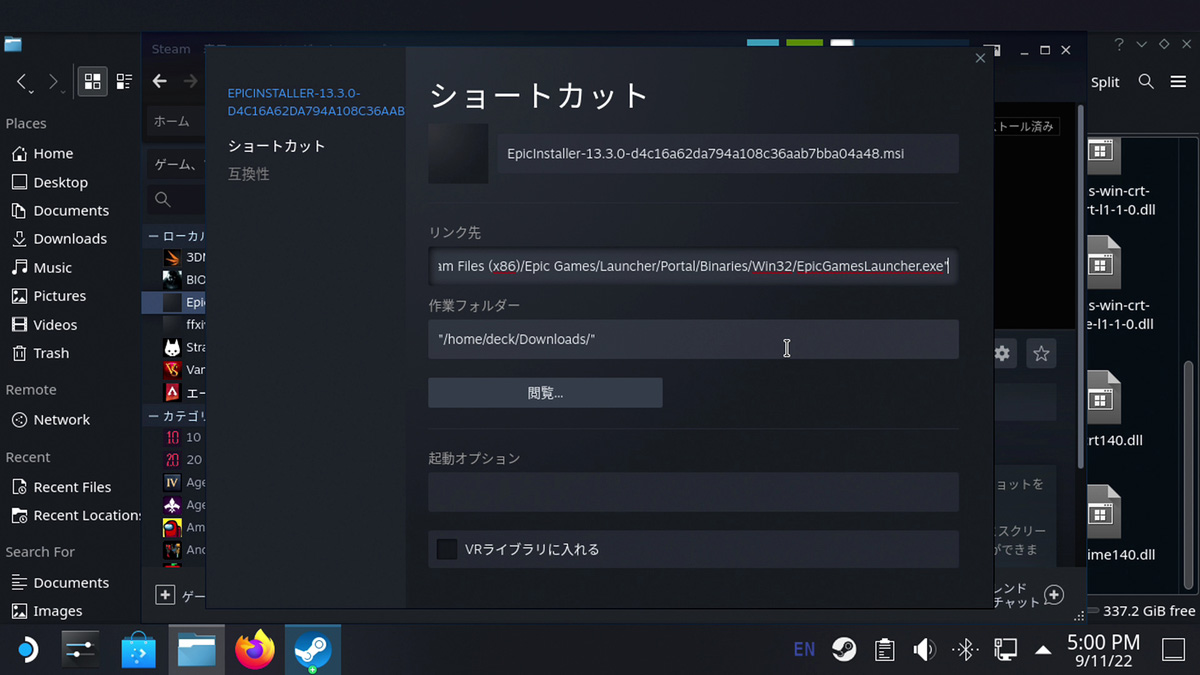Show hidden system tray icons

click(x=1043, y=650)
